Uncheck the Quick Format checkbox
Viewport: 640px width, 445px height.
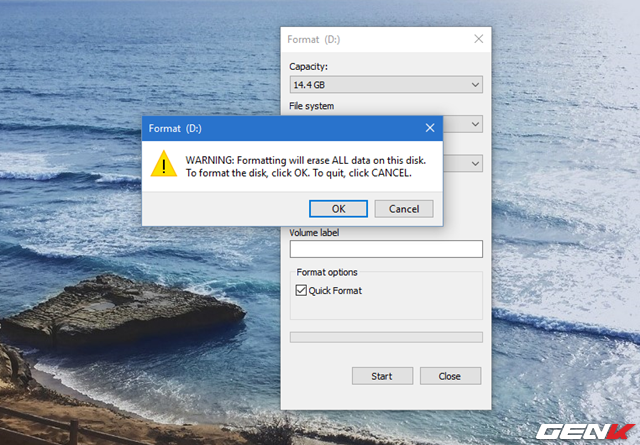(x=301, y=290)
